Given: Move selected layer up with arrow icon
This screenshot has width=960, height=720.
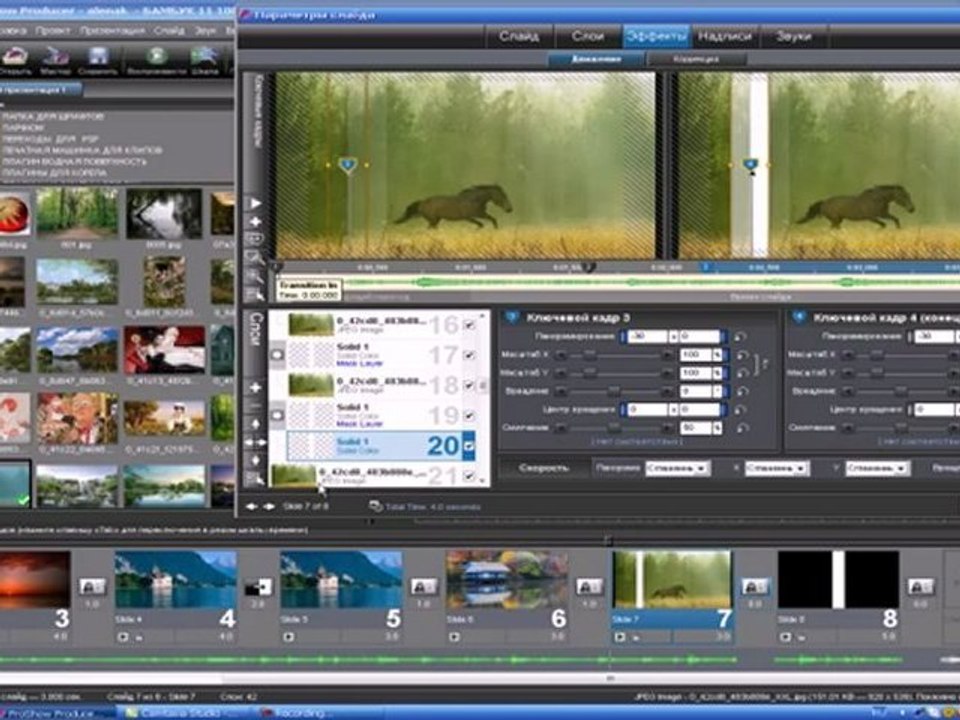Looking at the screenshot, I should pos(255,424).
